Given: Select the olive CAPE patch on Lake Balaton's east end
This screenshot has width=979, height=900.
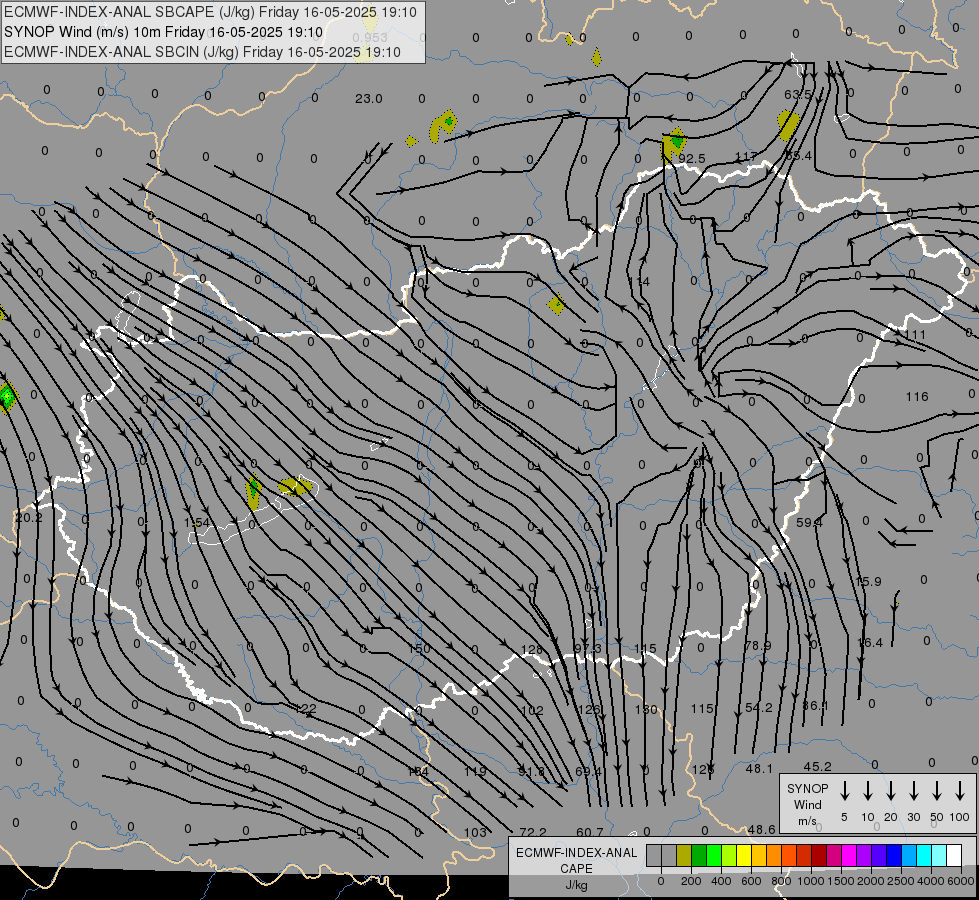Looking at the screenshot, I should click(x=295, y=486).
